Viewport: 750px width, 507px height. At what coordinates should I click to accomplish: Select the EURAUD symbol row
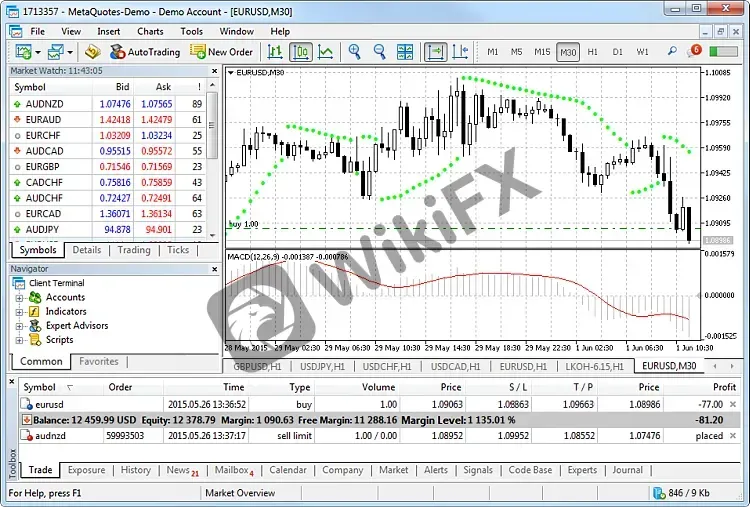[108, 120]
